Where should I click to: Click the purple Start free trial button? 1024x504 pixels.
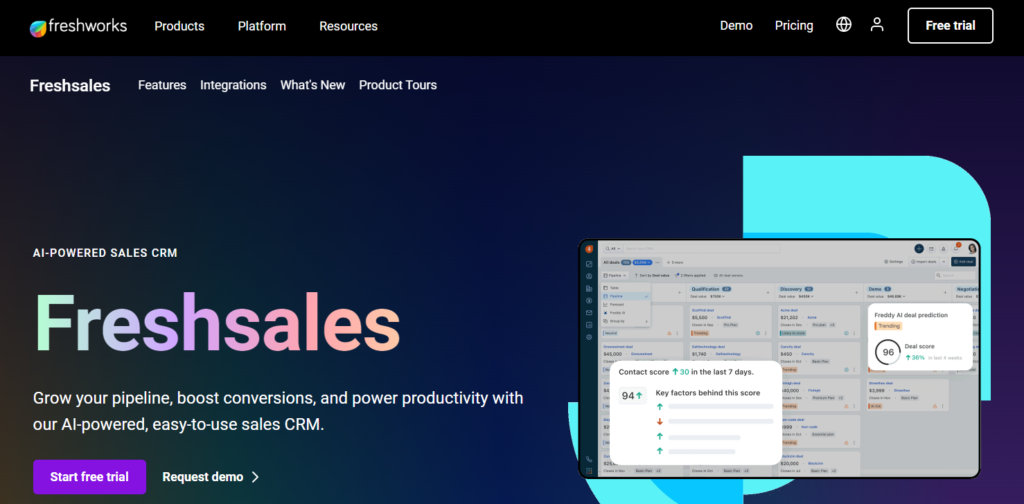tap(89, 477)
